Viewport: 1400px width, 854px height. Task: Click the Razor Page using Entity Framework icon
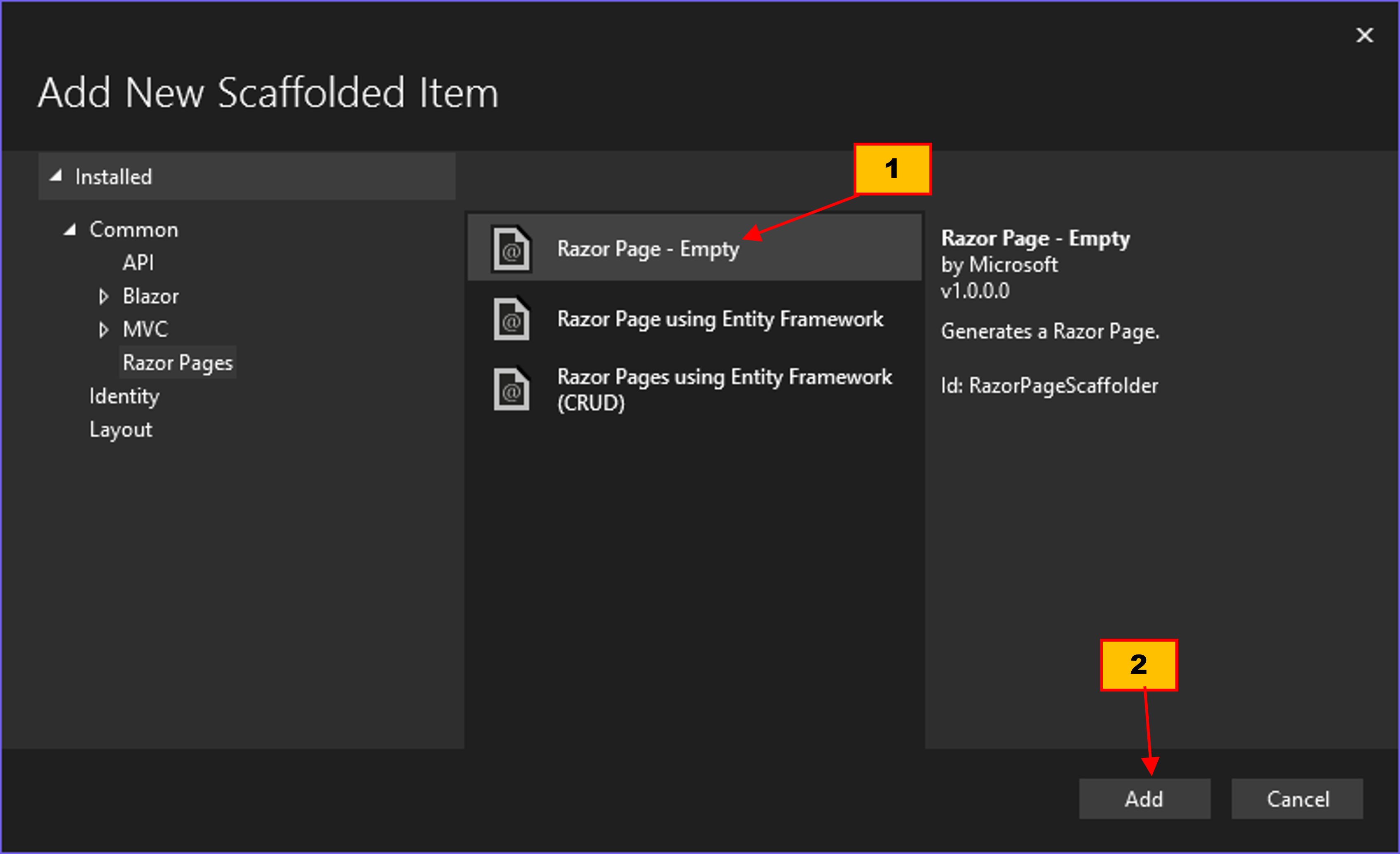tap(511, 320)
